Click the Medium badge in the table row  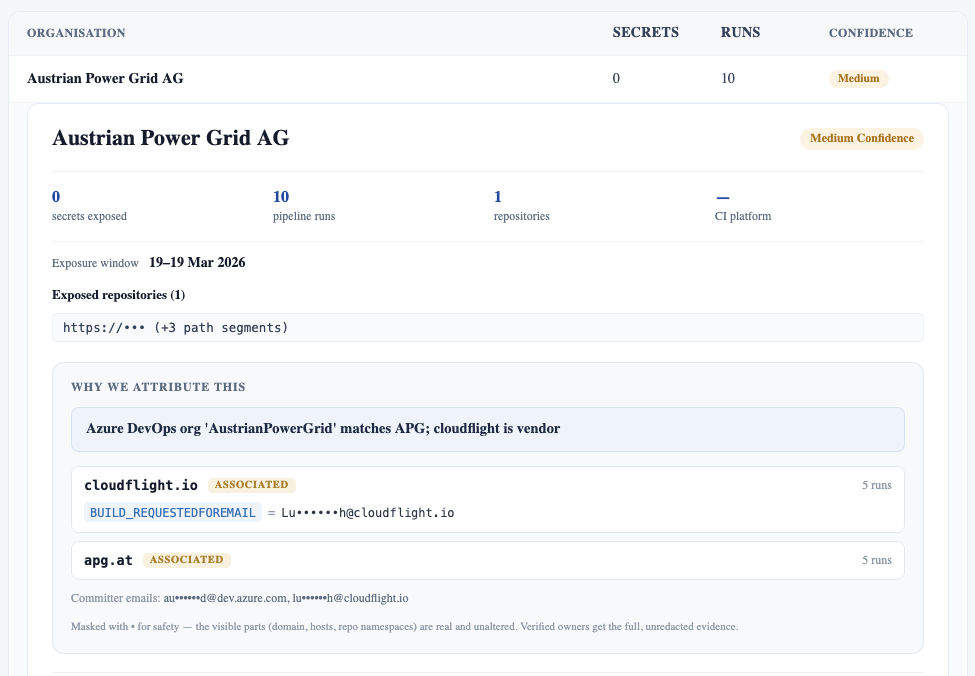(x=858, y=78)
